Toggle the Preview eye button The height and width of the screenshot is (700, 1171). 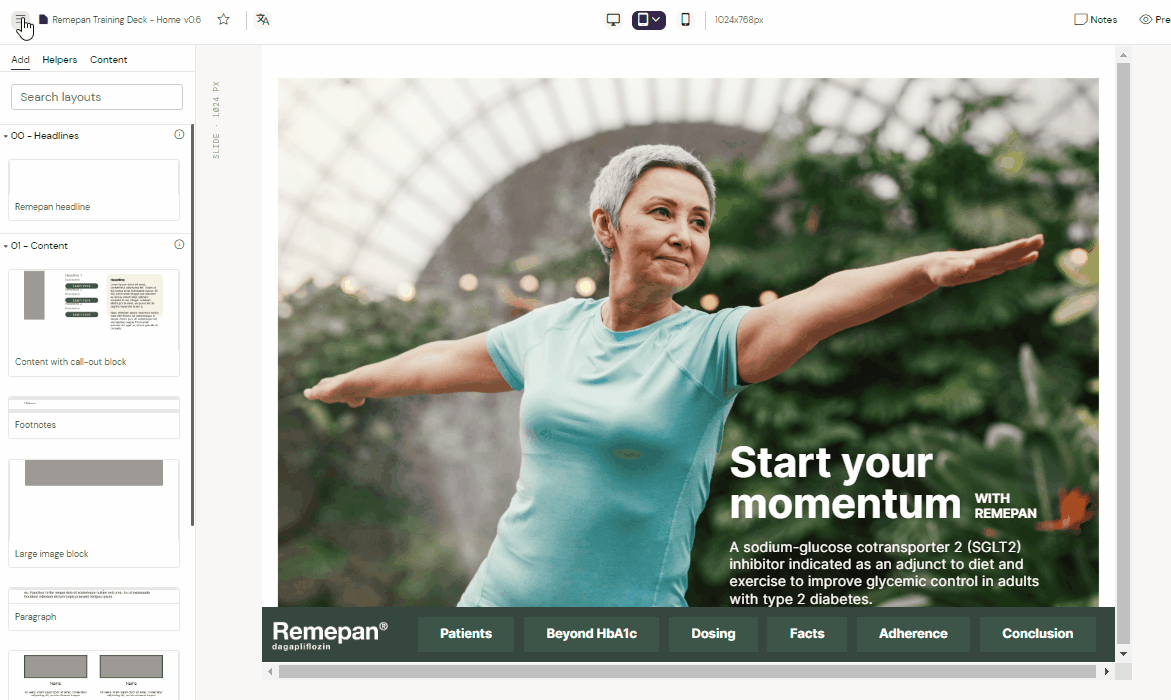(1155, 19)
